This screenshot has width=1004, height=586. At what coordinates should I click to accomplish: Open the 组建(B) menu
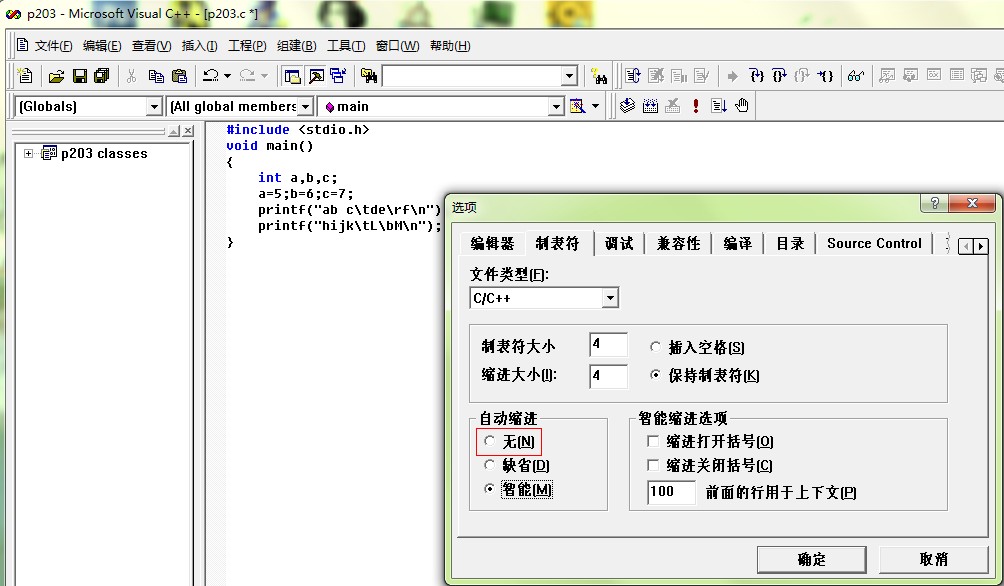(296, 45)
